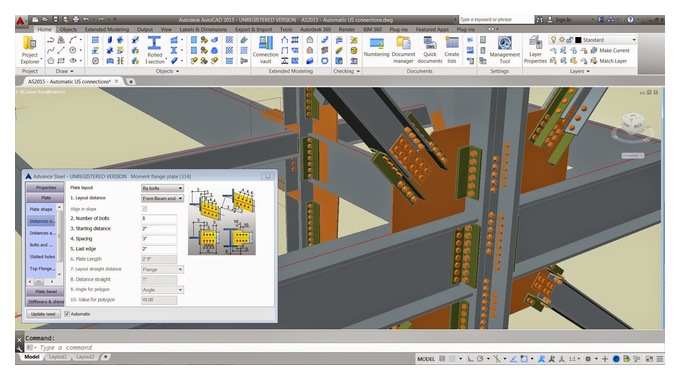
Task: Click the Update now! button
Action: (x=43, y=314)
